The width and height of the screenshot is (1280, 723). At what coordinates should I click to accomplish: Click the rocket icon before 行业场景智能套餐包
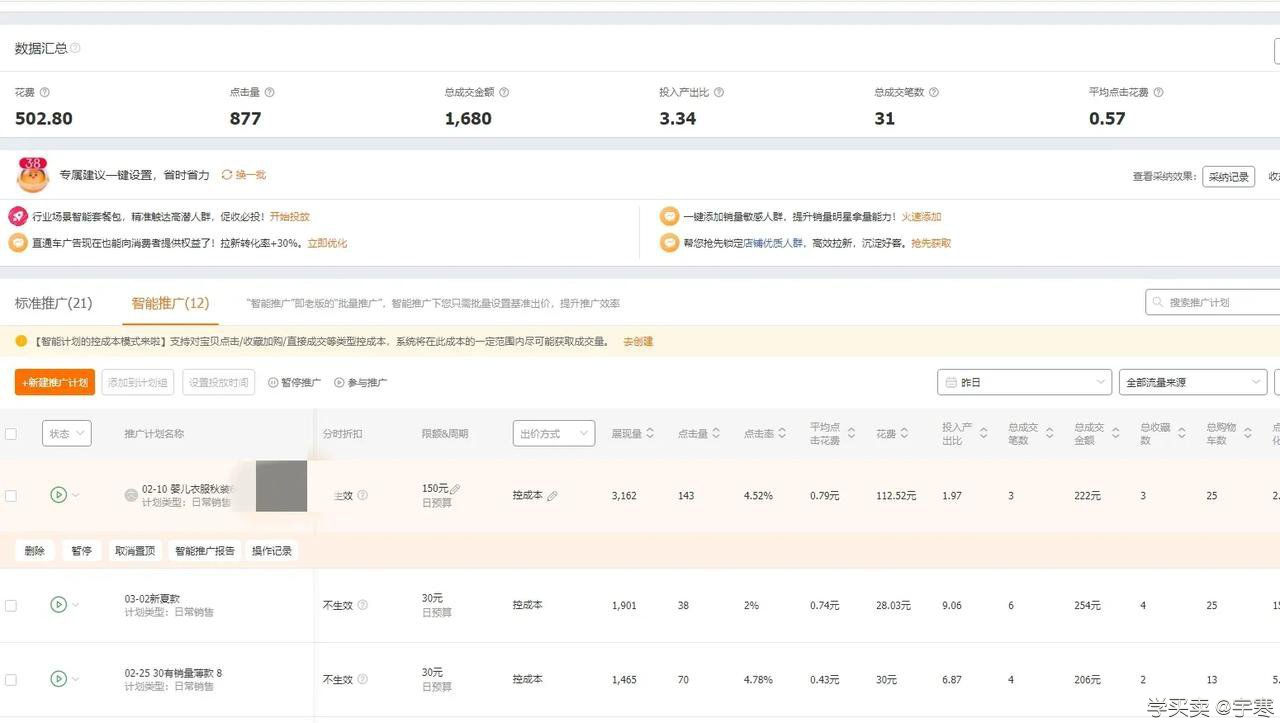[x=18, y=216]
